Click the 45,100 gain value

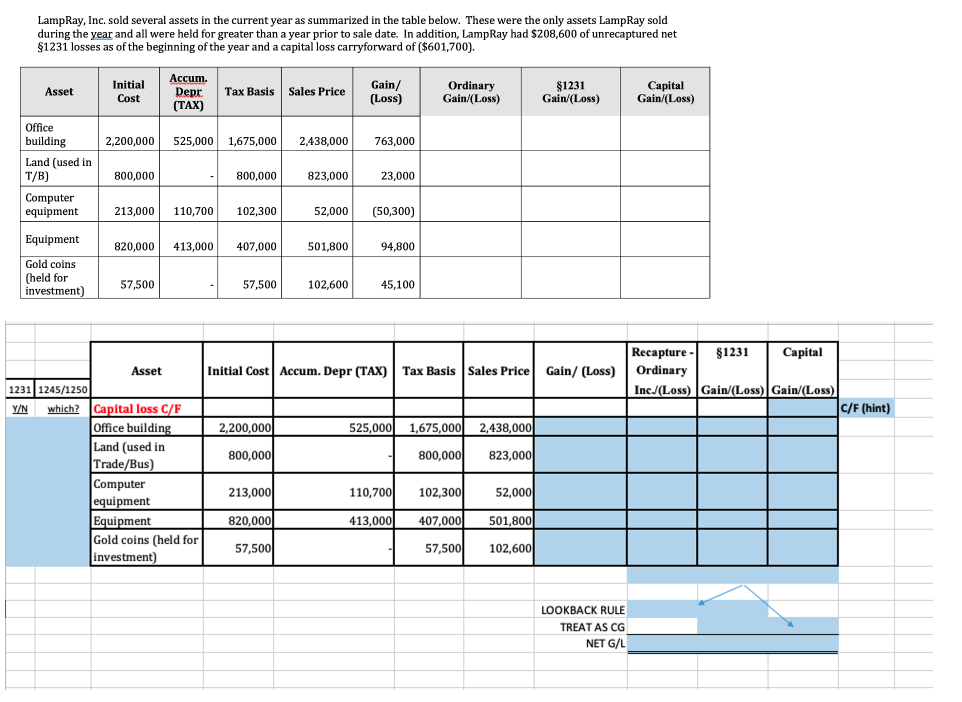pos(398,285)
